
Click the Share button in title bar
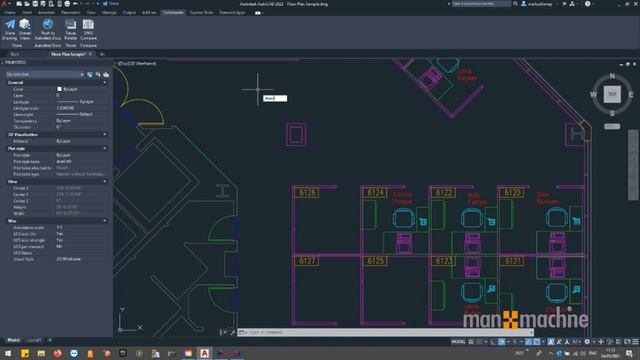[110, 4]
